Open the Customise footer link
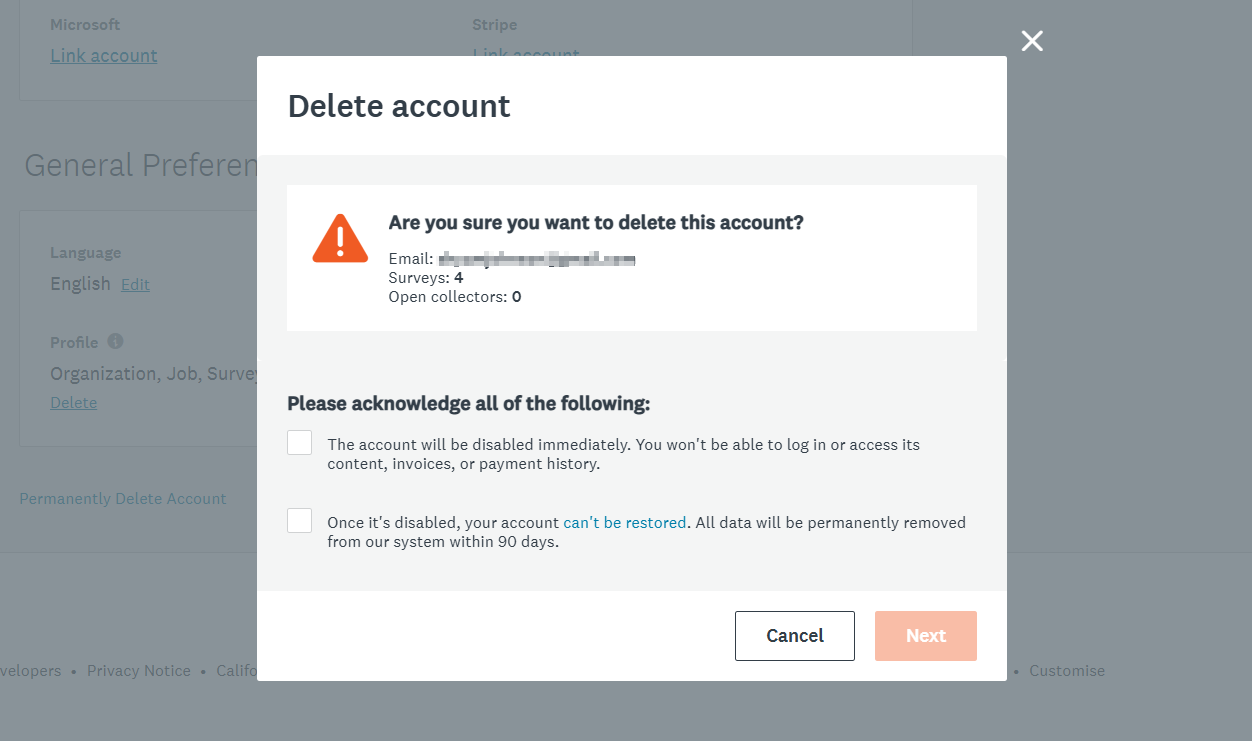This screenshot has height=741, width=1252. [1067, 671]
